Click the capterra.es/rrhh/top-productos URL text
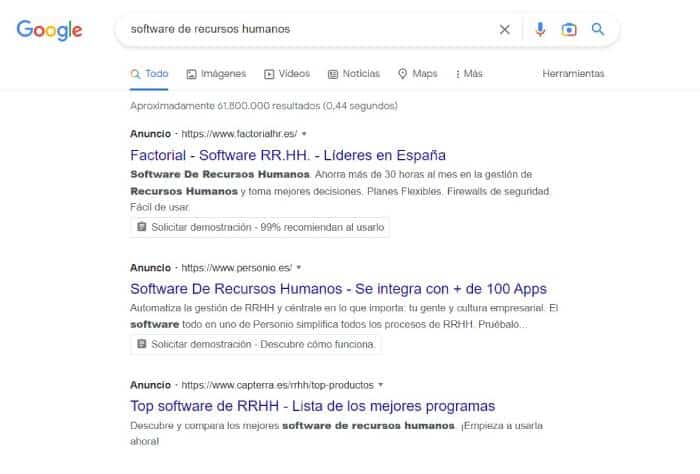The image size is (700, 474). (277, 385)
